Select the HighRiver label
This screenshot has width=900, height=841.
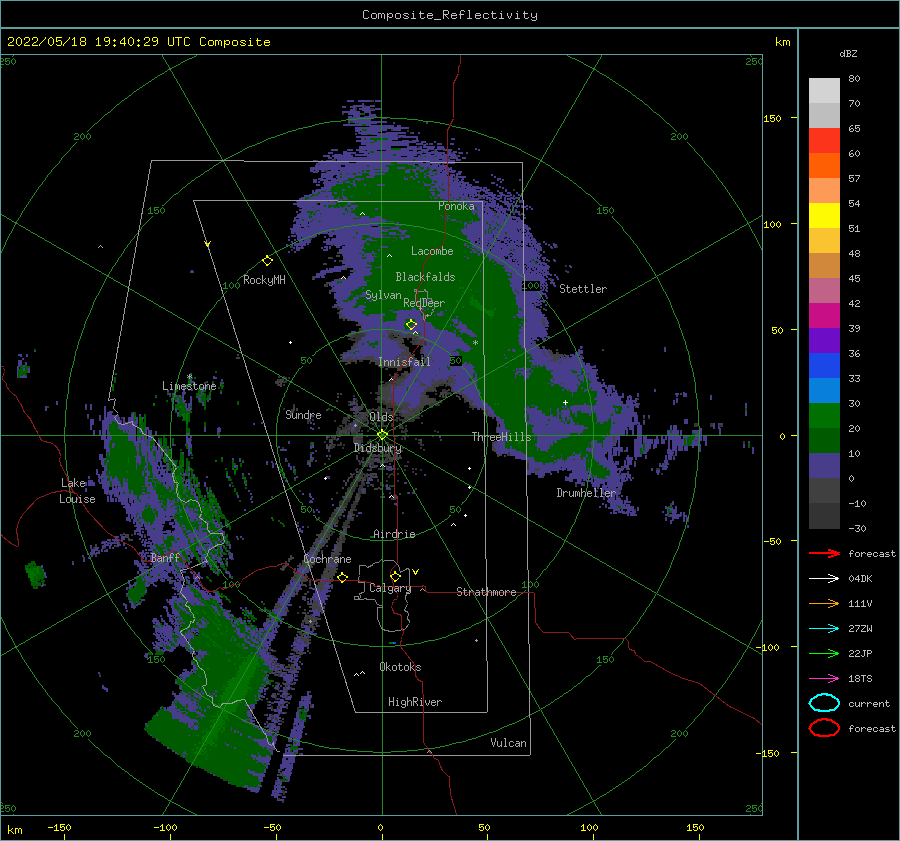click(x=415, y=702)
